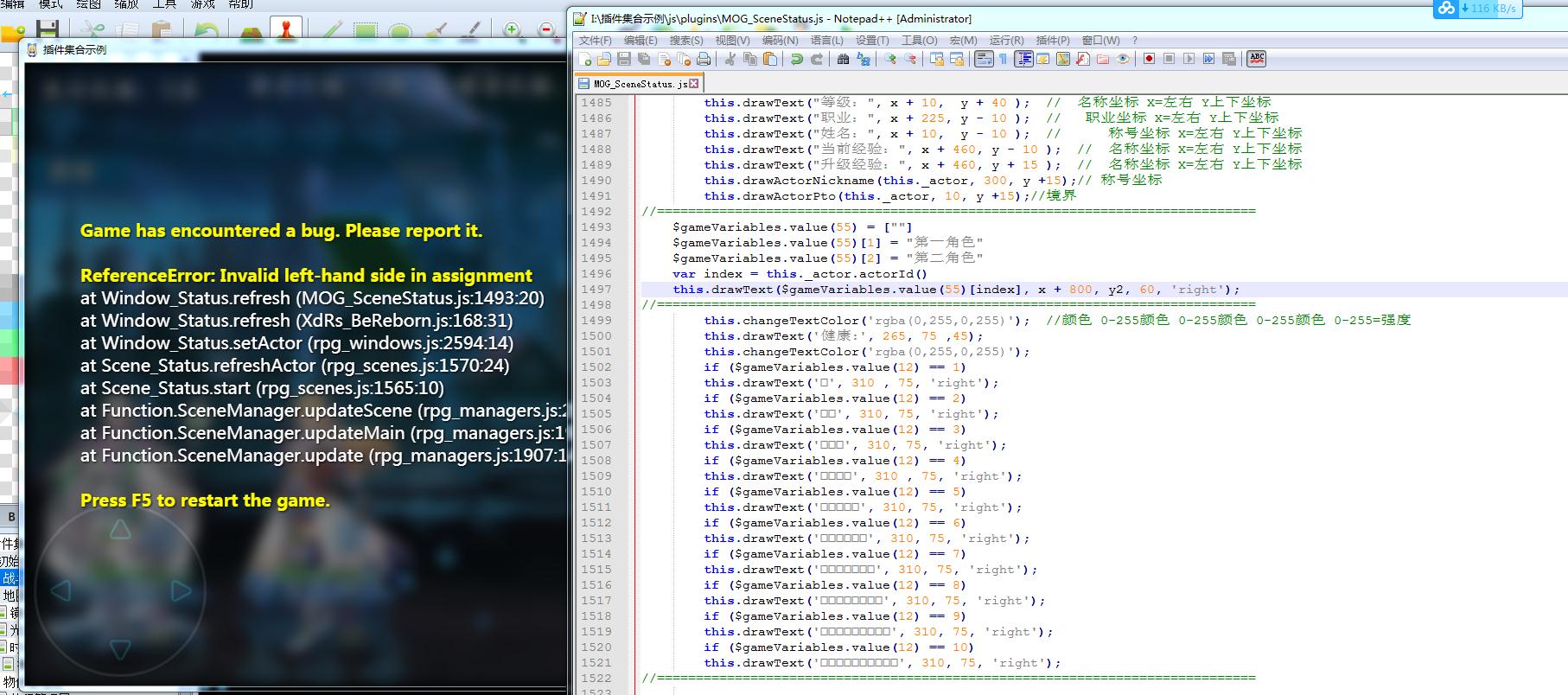Open Find with the binoculars icon

pos(844,59)
